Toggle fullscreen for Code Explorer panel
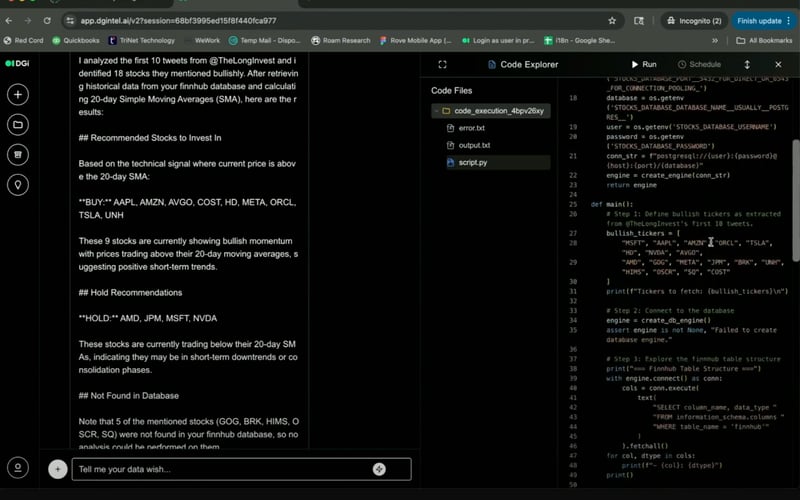This screenshot has width=800, height=500. tap(442, 64)
